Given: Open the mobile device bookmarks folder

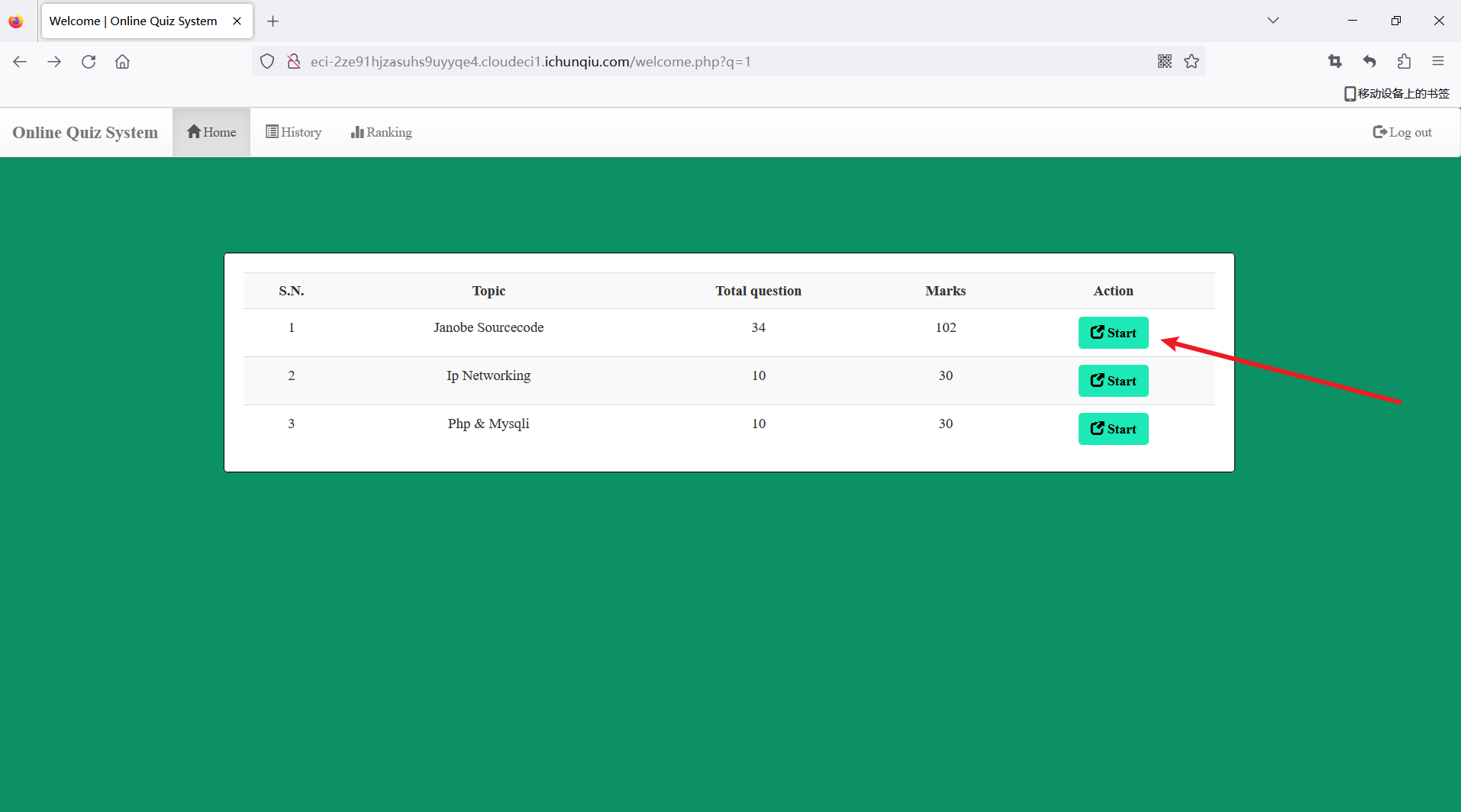Looking at the screenshot, I should coord(1397,93).
